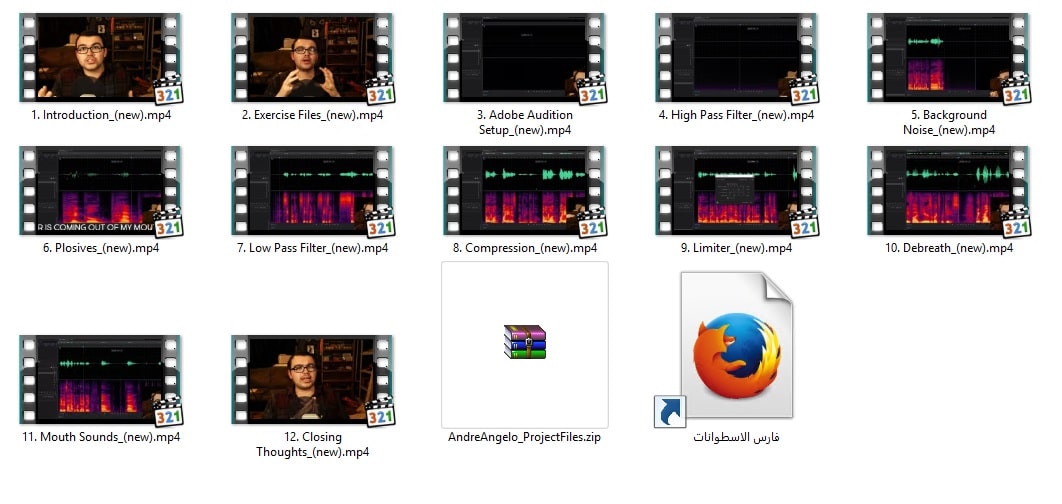Select the 8. Compression video thumbnail

point(524,190)
